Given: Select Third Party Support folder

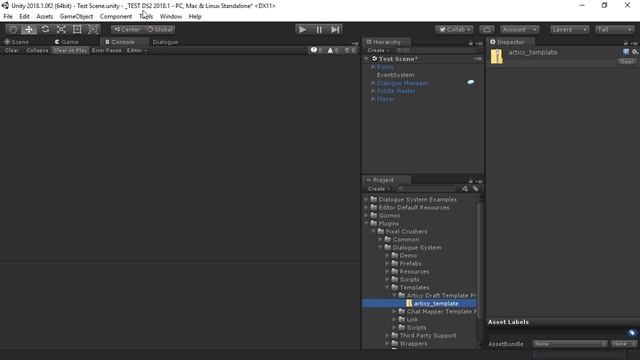Looking at the screenshot, I should pyautogui.click(x=428, y=336).
